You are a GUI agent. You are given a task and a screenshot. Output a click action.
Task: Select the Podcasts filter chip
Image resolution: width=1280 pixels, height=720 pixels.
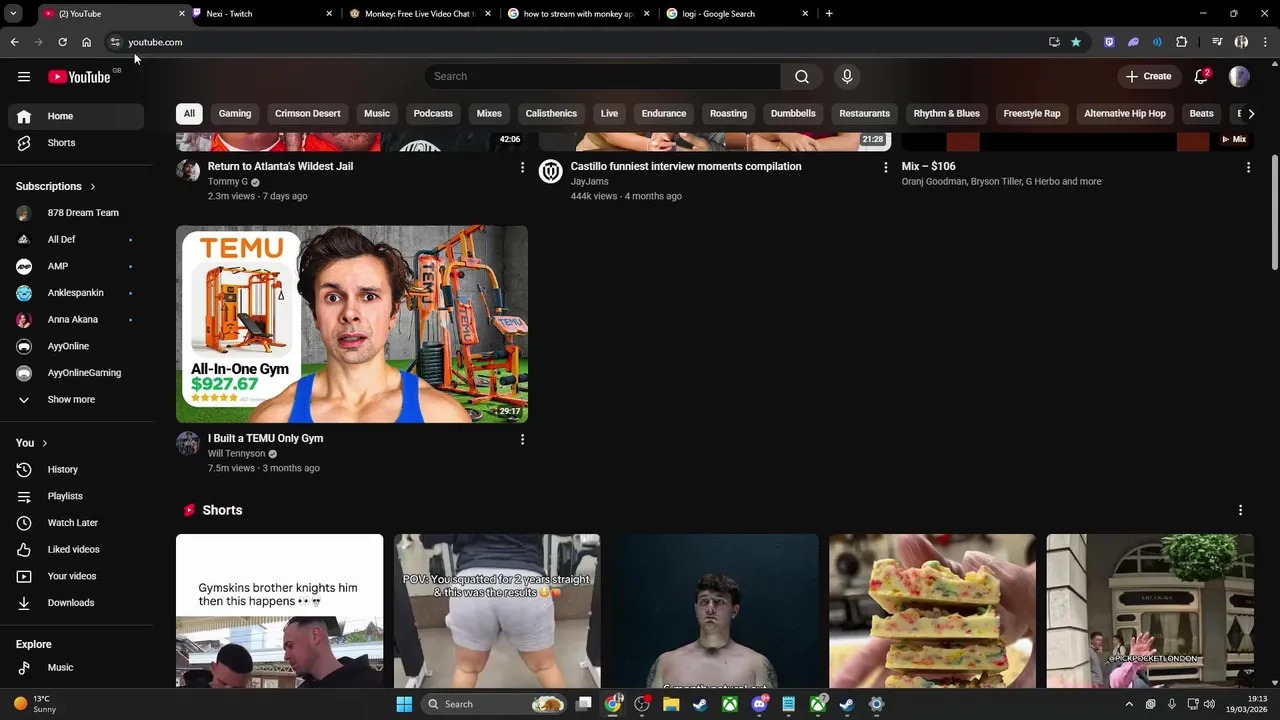coord(433,114)
